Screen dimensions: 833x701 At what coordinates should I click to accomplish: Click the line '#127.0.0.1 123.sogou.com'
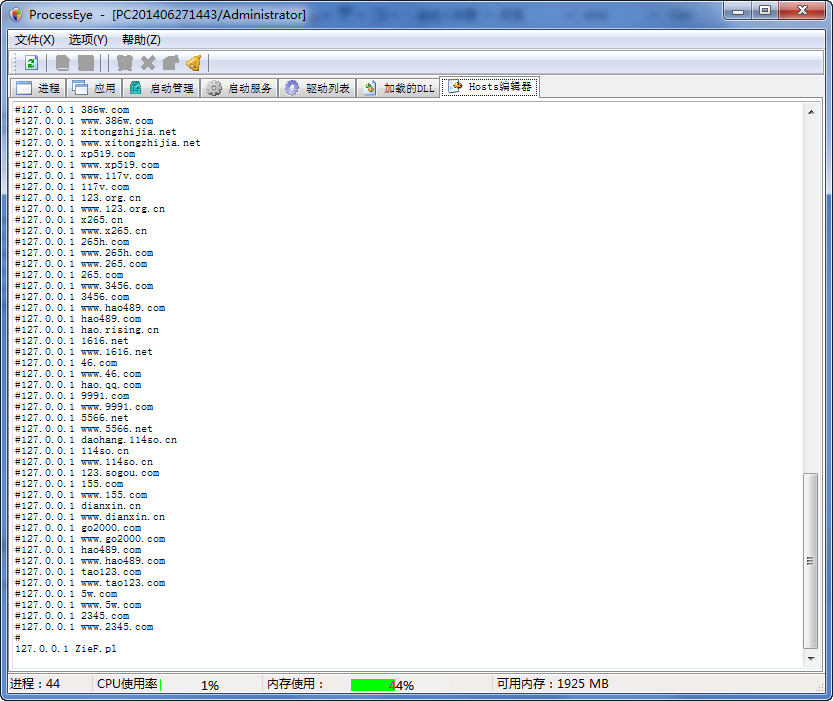click(x=87, y=473)
